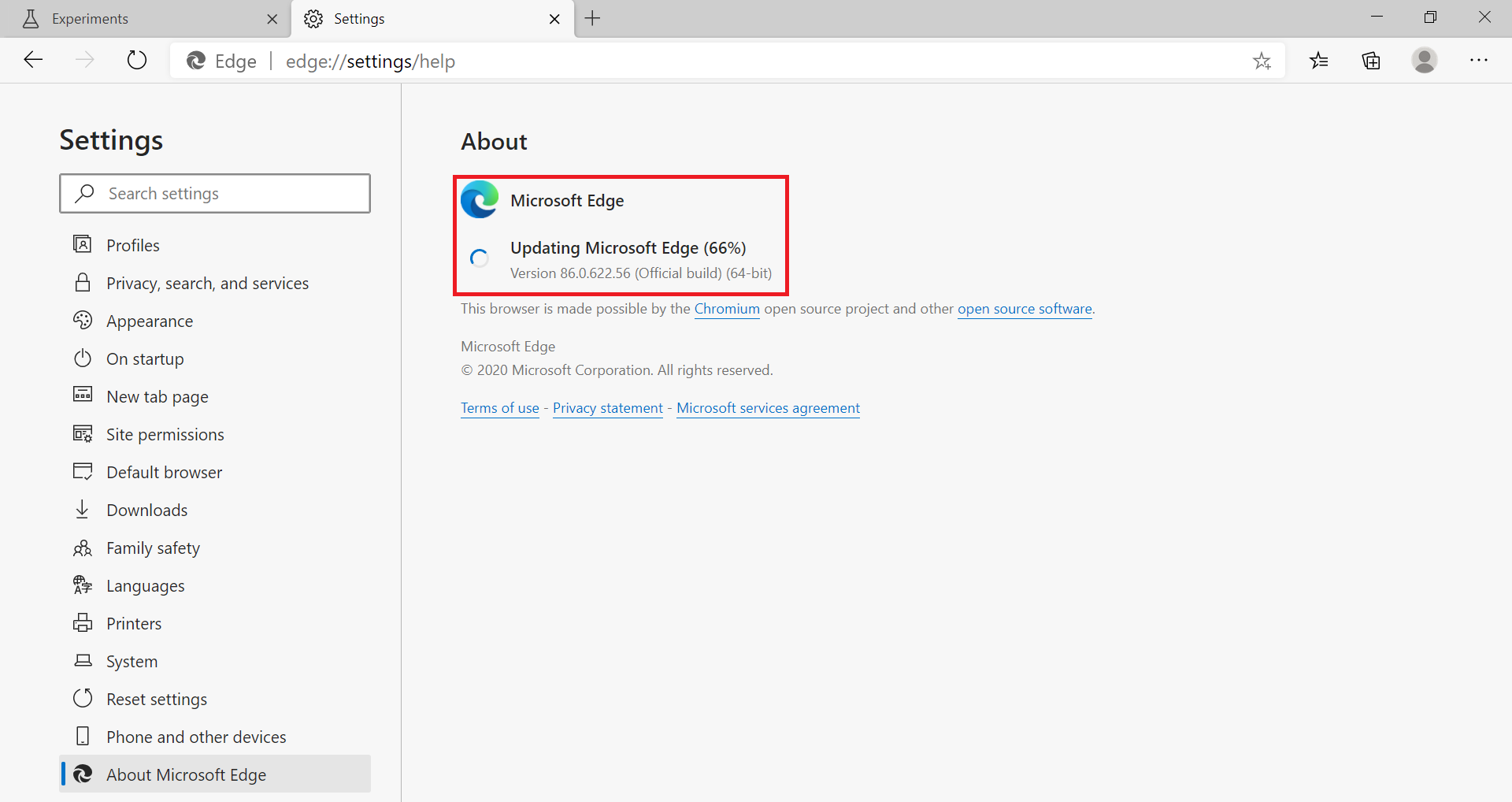Click the update progress spinner
This screenshot has width=1512, height=802.
pos(479,258)
